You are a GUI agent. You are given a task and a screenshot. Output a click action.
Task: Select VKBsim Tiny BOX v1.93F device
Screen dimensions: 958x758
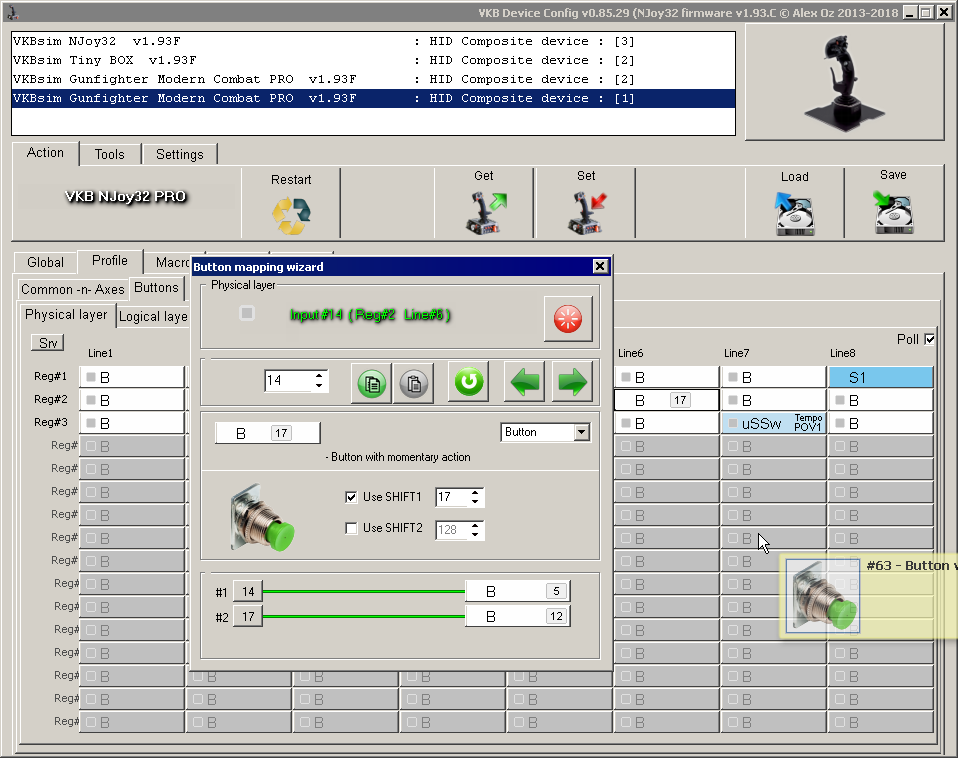(x=373, y=60)
